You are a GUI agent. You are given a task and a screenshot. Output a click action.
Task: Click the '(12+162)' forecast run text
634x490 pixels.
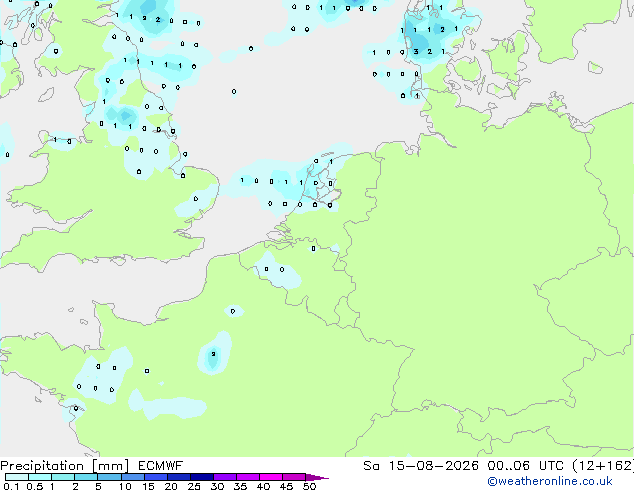(x=603, y=466)
